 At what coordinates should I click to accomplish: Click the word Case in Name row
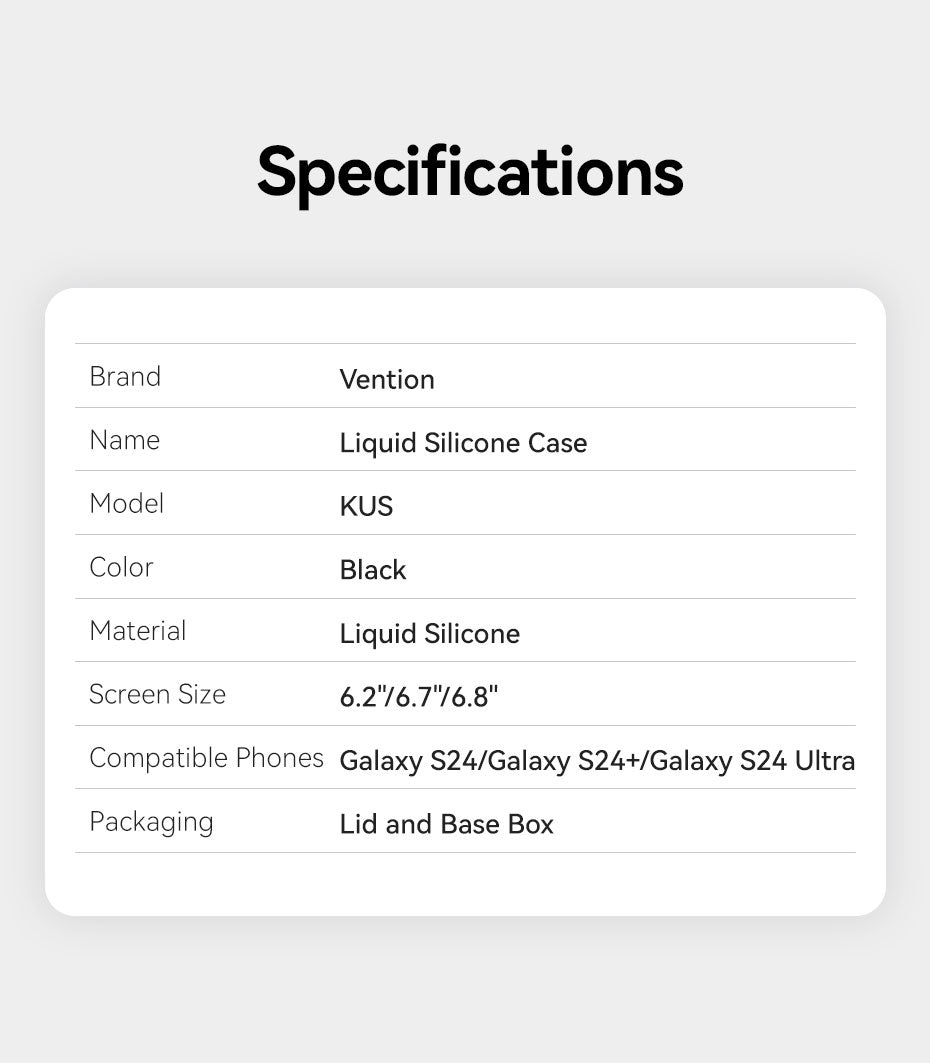click(557, 443)
